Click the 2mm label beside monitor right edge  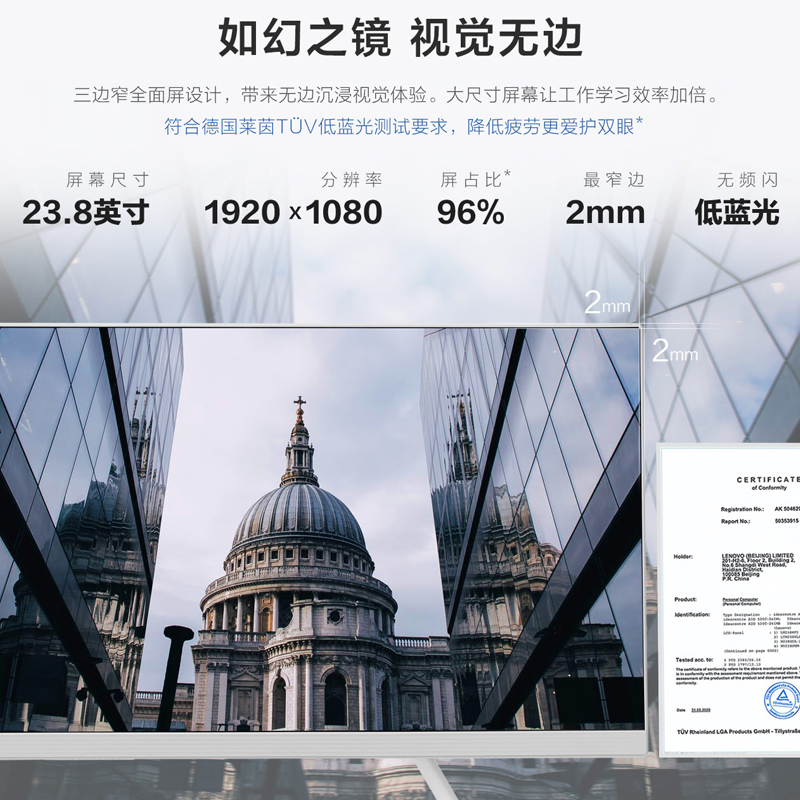coord(675,351)
